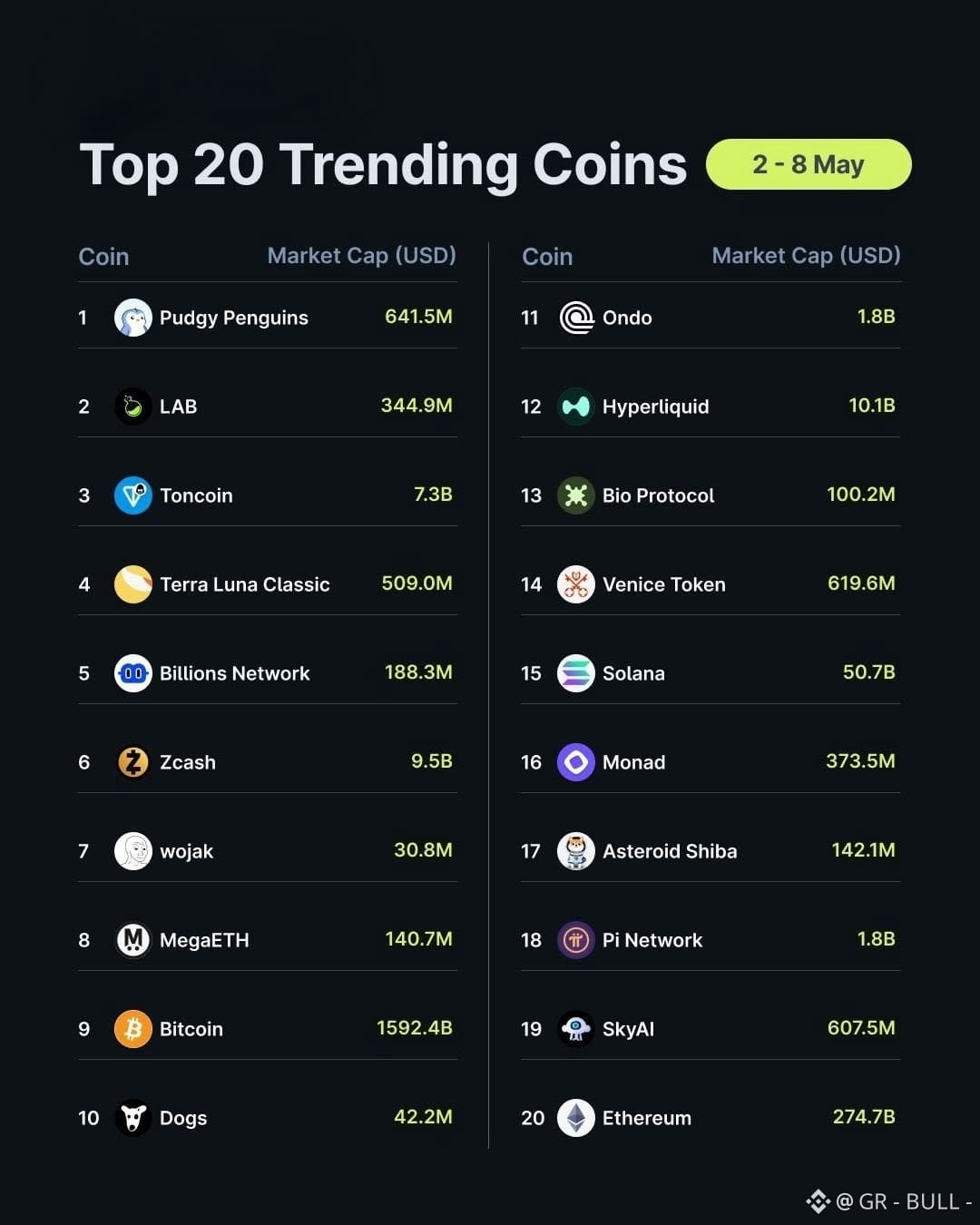The height and width of the screenshot is (1225, 980).
Task: Tap the purple Monad icon
Action: [x=576, y=762]
